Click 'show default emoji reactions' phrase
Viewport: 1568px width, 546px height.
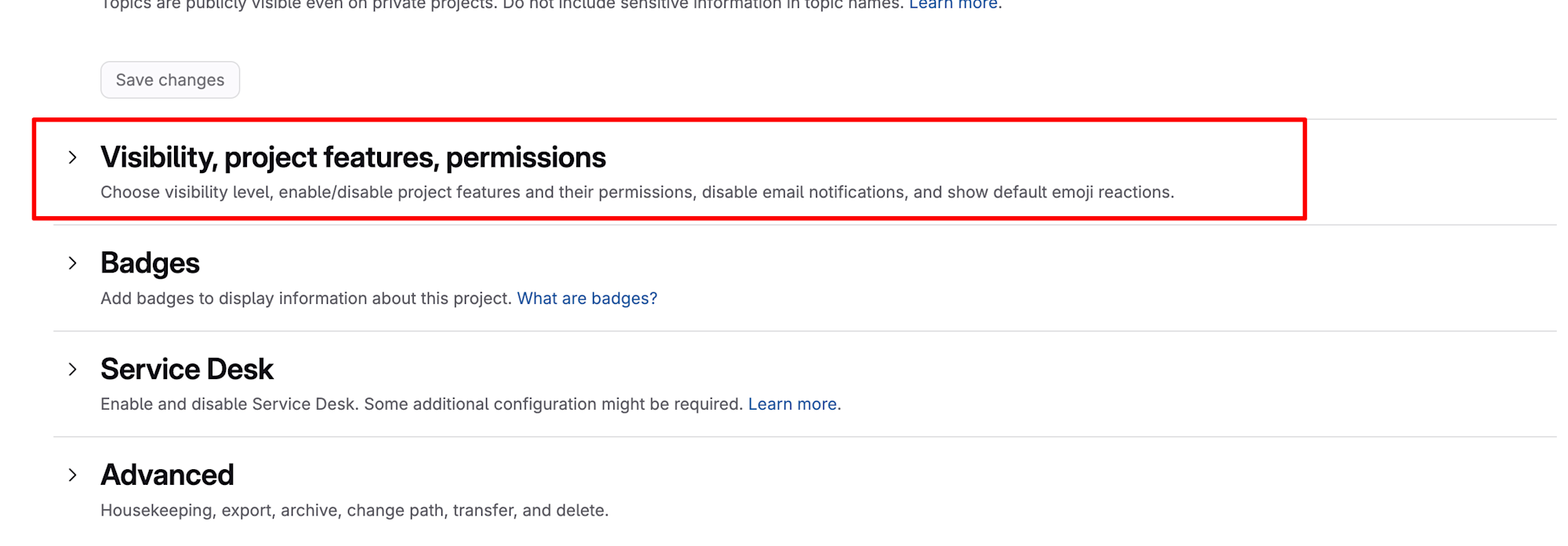(x=1060, y=193)
